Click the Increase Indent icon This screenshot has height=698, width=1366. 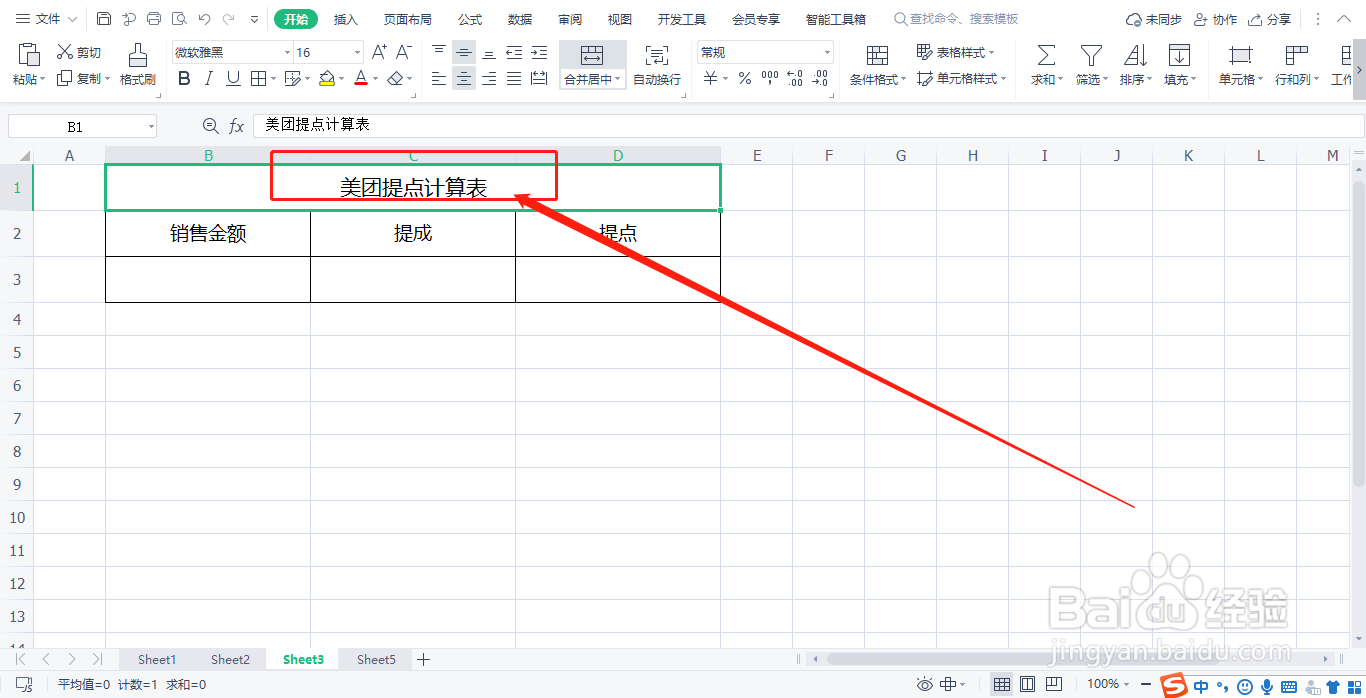tap(539, 52)
